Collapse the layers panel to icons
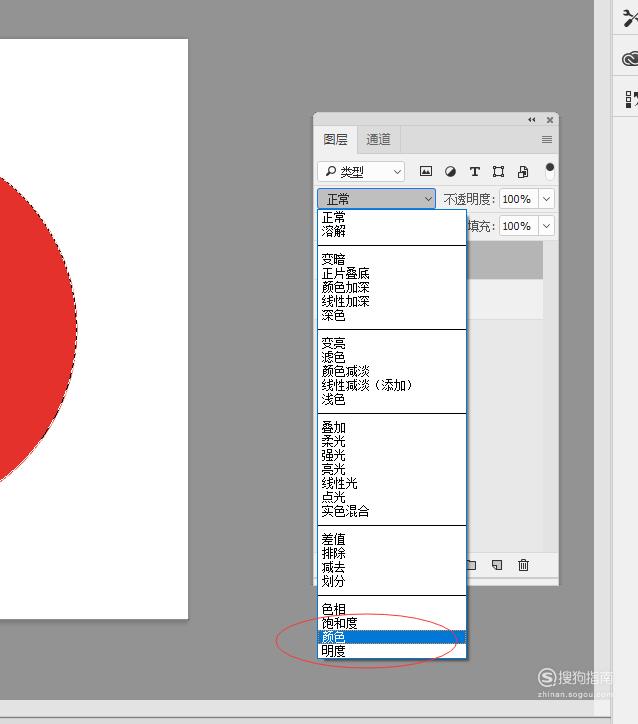 click(x=532, y=120)
